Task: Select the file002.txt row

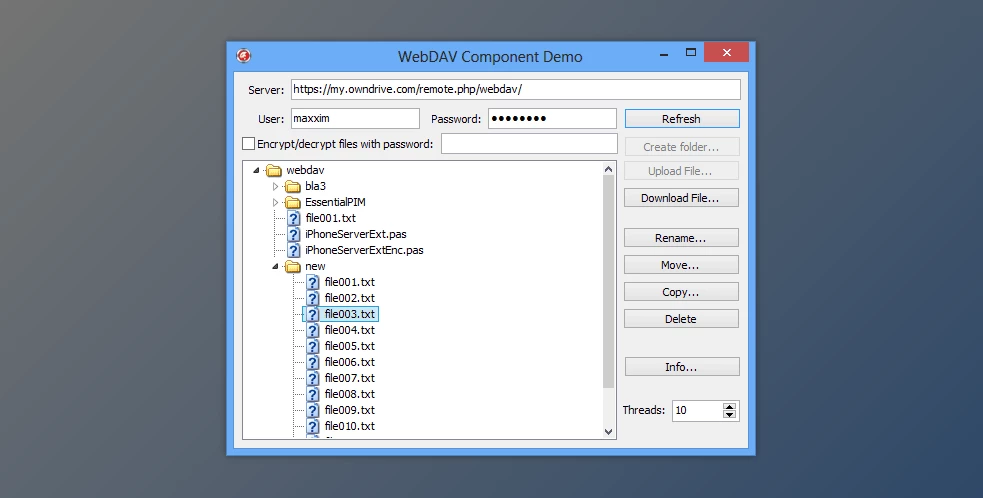Action: tap(349, 298)
